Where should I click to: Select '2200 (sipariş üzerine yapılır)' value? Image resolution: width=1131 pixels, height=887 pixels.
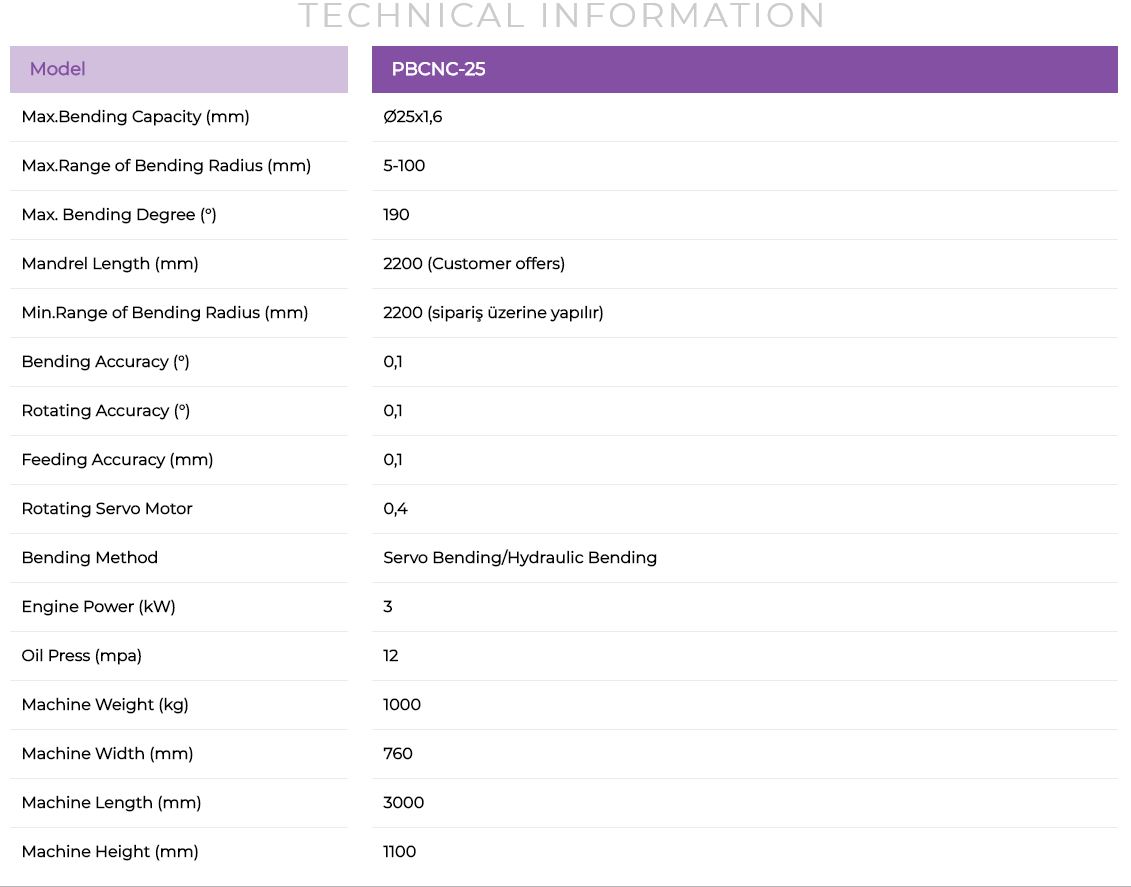tap(493, 313)
